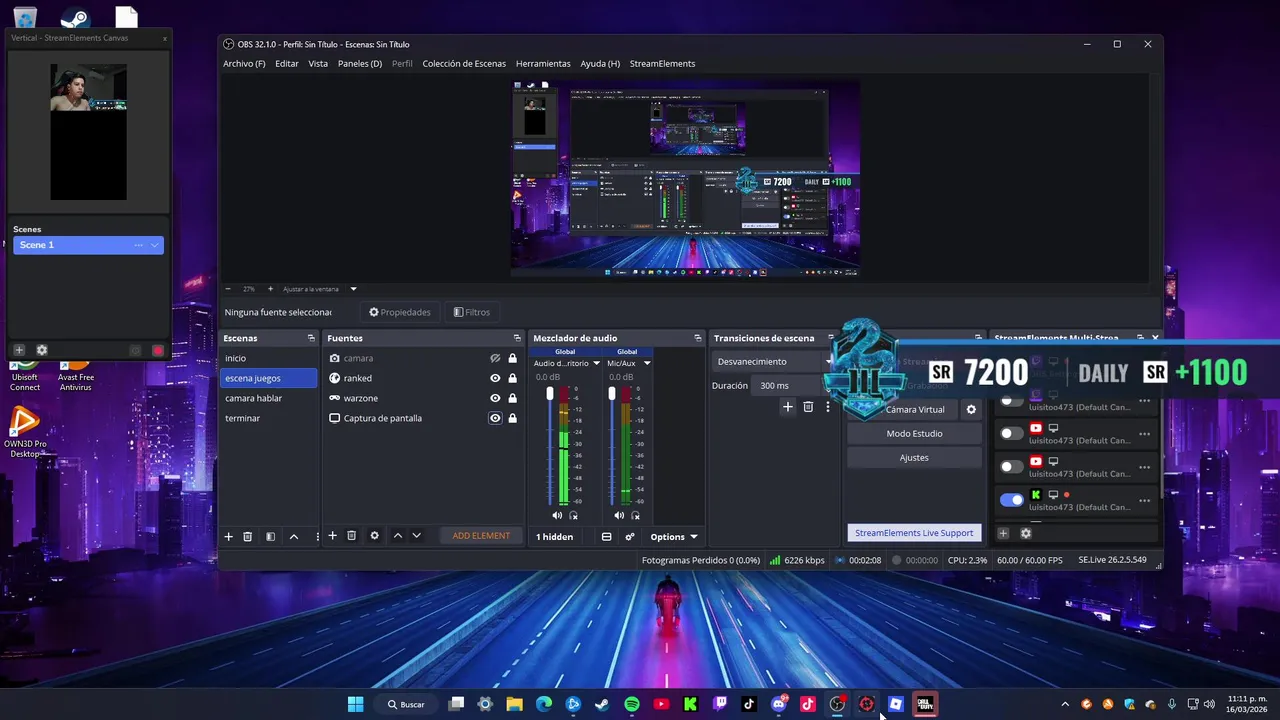The image size is (1280, 720).
Task: Open the Archivo (F) menu
Action: 244,63
